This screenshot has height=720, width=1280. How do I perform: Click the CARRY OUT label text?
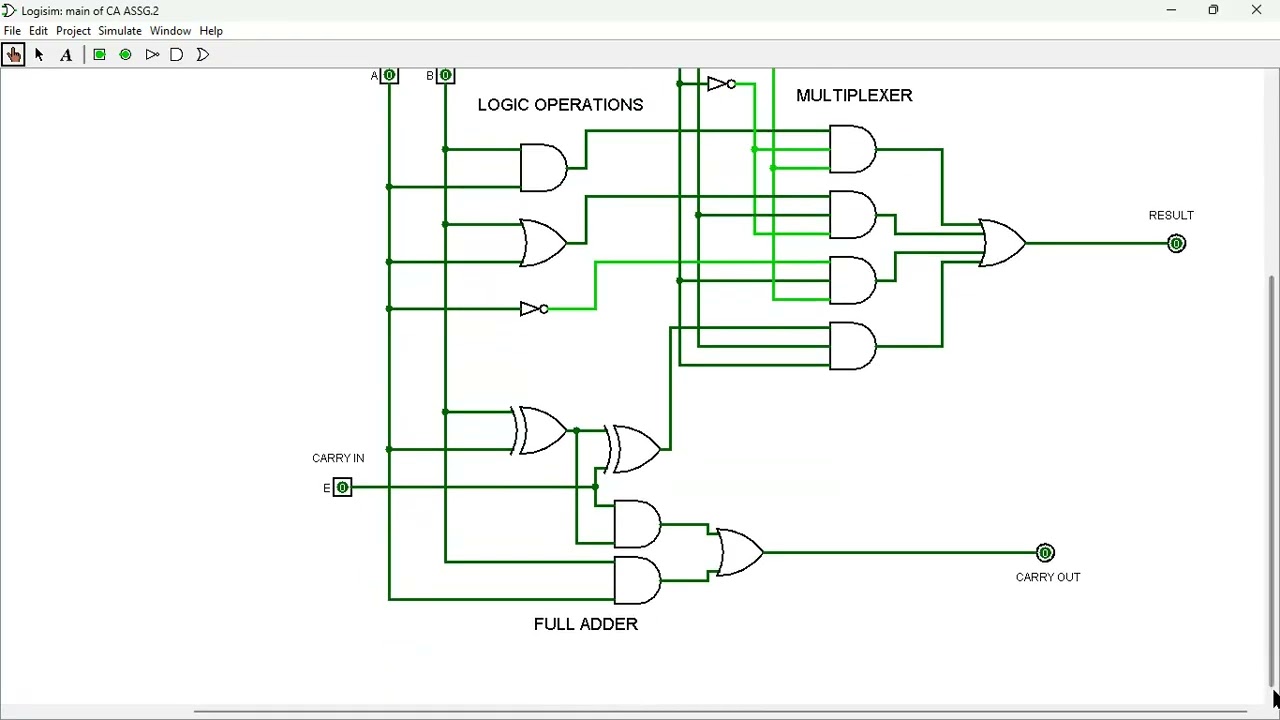coord(1048,577)
